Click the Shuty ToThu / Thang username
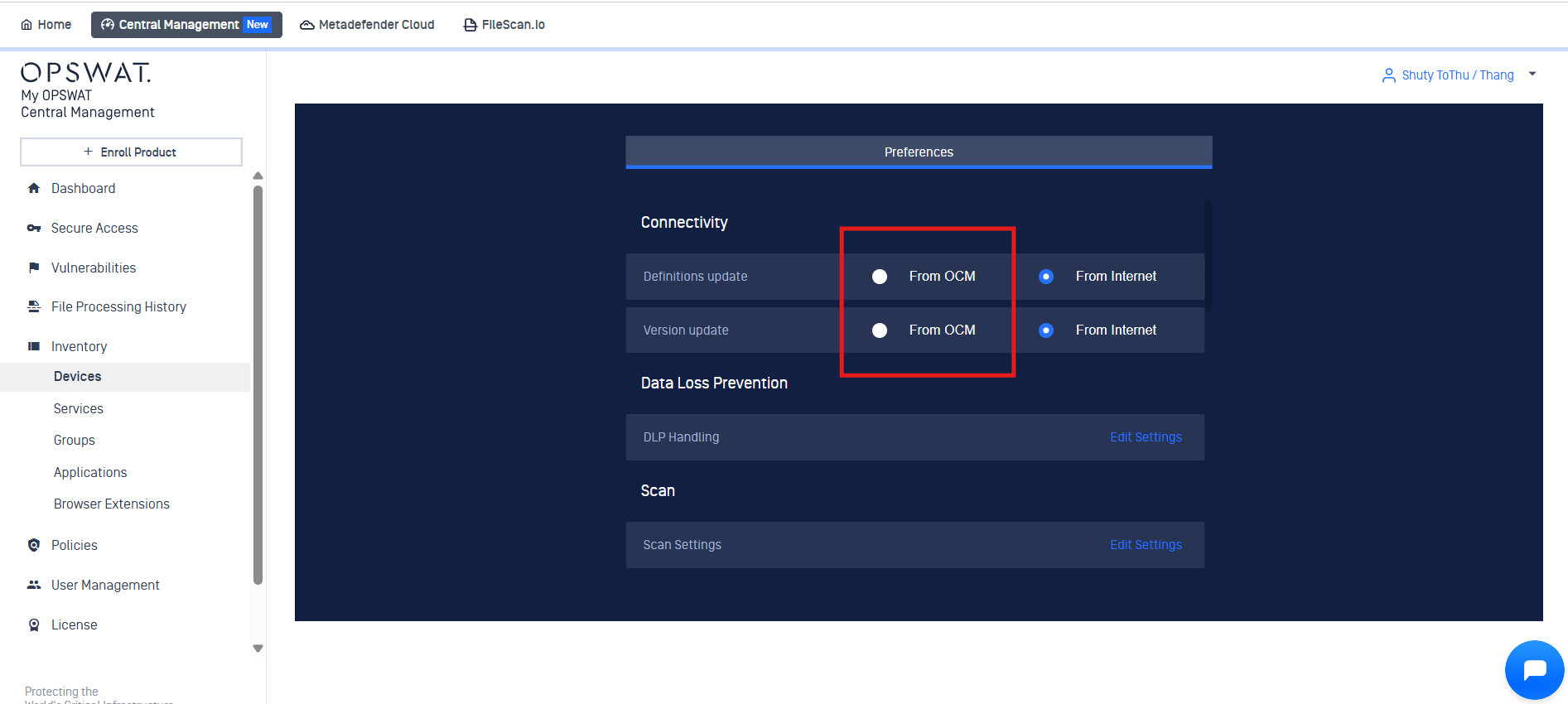 coord(1457,75)
